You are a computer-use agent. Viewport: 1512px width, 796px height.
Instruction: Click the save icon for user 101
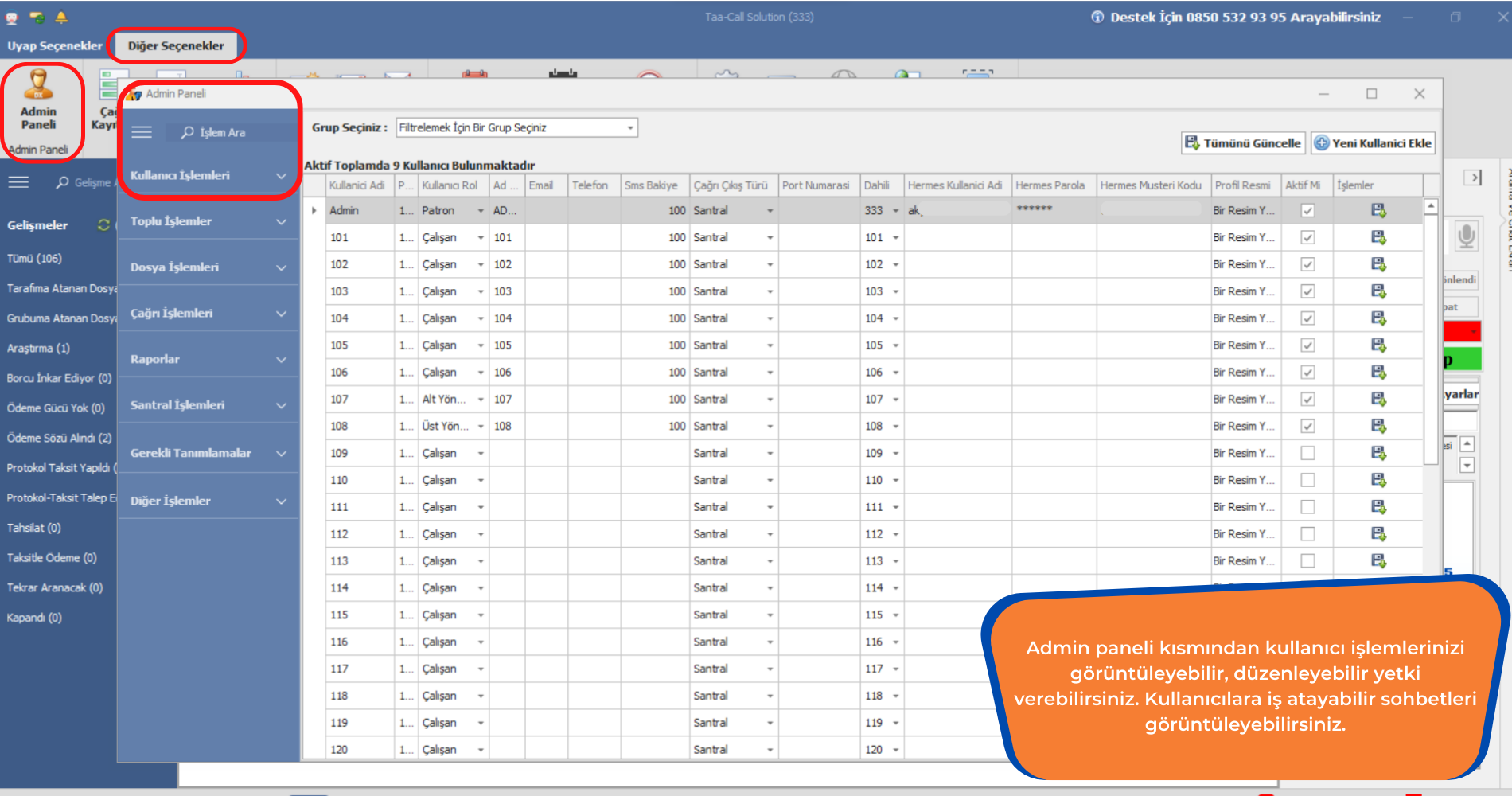point(1378,237)
